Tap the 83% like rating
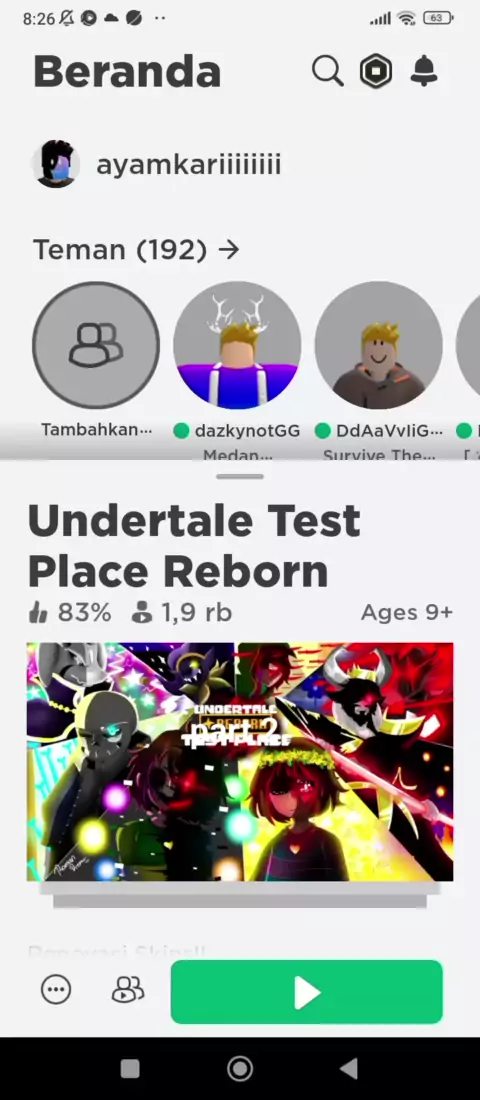This screenshot has width=480, height=1100. pyautogui.click(x=69, y=613)
